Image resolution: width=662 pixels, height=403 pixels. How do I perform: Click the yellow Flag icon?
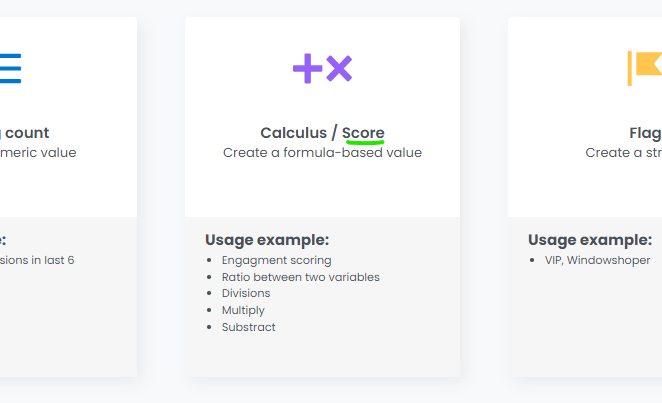tap(644, 68)
